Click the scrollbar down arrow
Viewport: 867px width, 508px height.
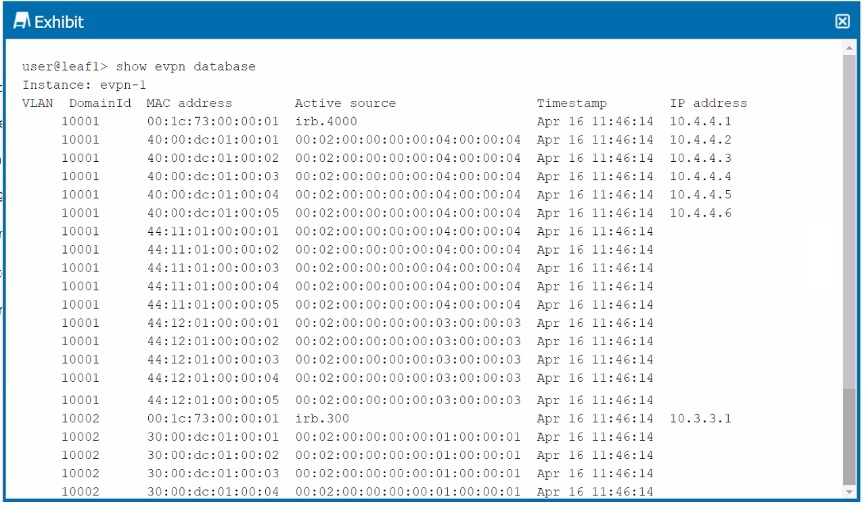click(850, 492)
